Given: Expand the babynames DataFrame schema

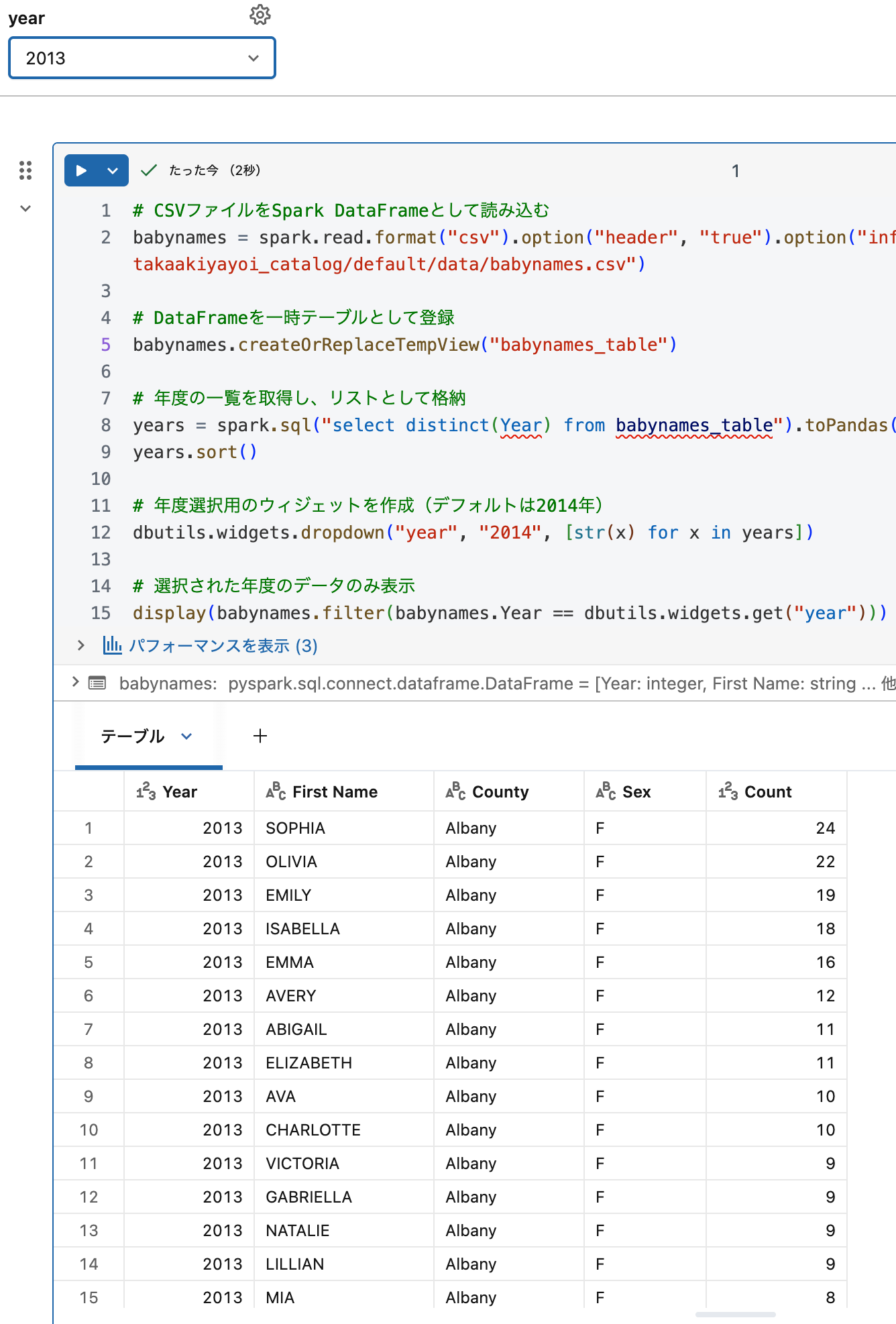Looking at the screenshot, I should pyautogui.click(x=75, y=682).
